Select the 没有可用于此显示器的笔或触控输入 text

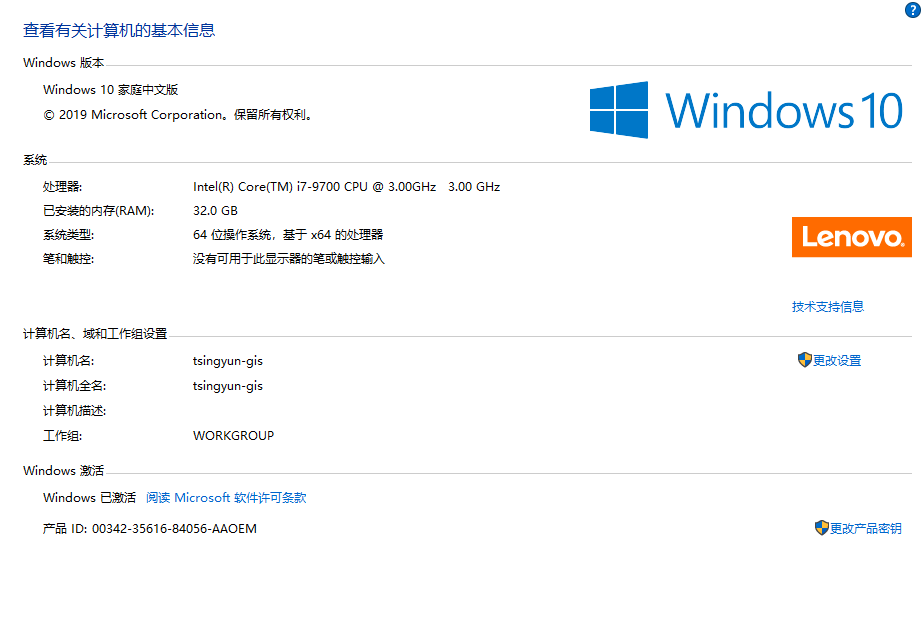[x=288, y=259]
